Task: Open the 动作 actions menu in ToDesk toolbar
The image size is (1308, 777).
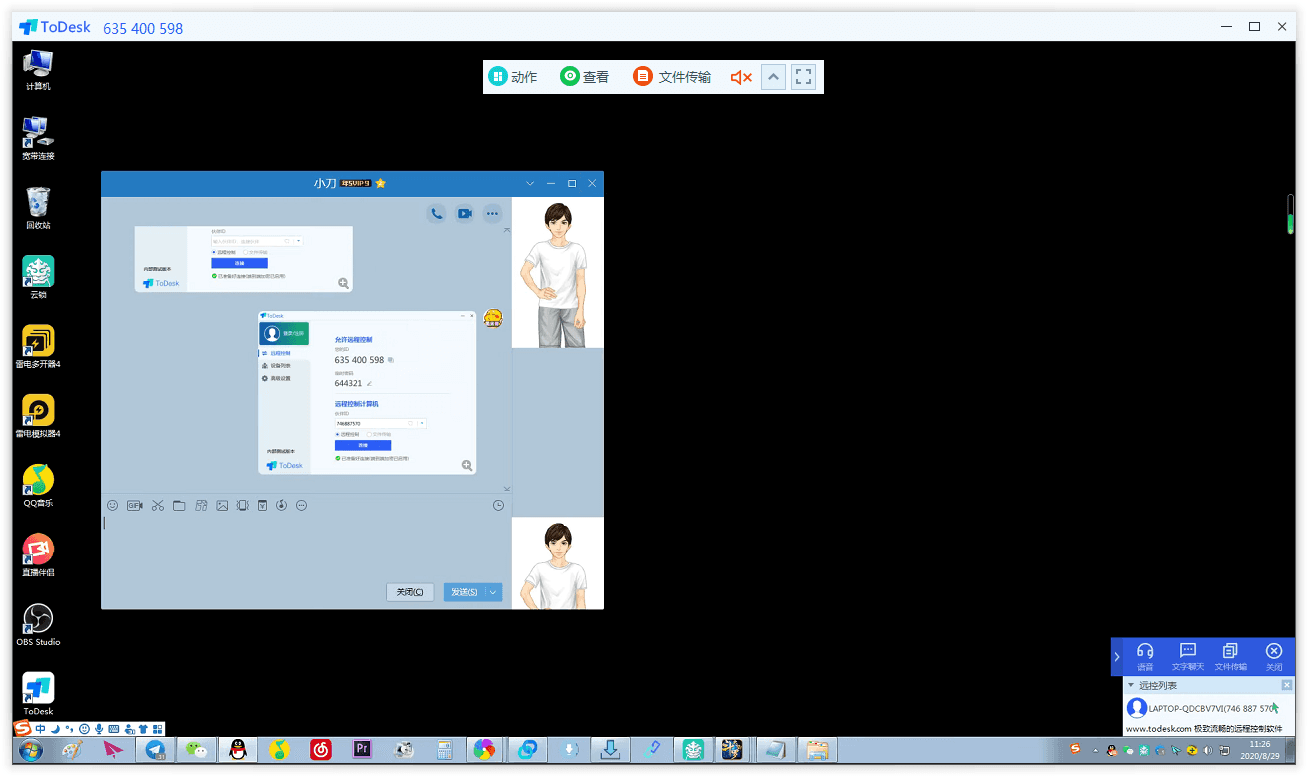Action: pos(513,77)
